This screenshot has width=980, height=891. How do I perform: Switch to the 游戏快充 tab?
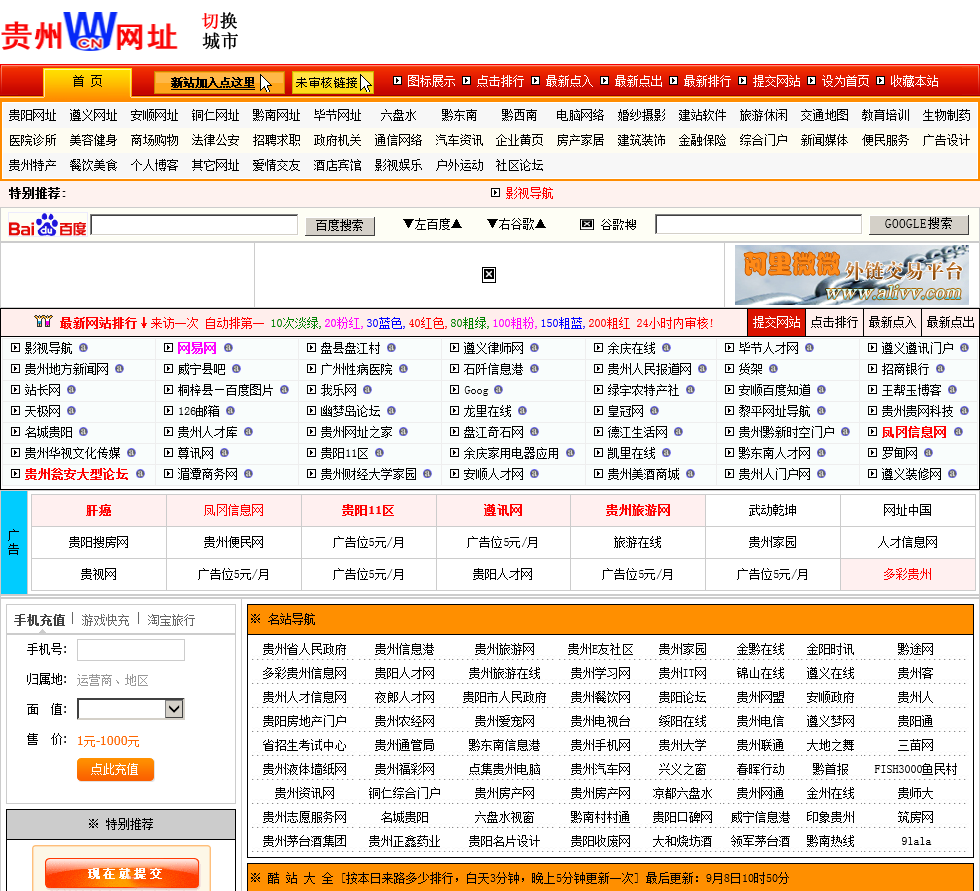point(105,620)
